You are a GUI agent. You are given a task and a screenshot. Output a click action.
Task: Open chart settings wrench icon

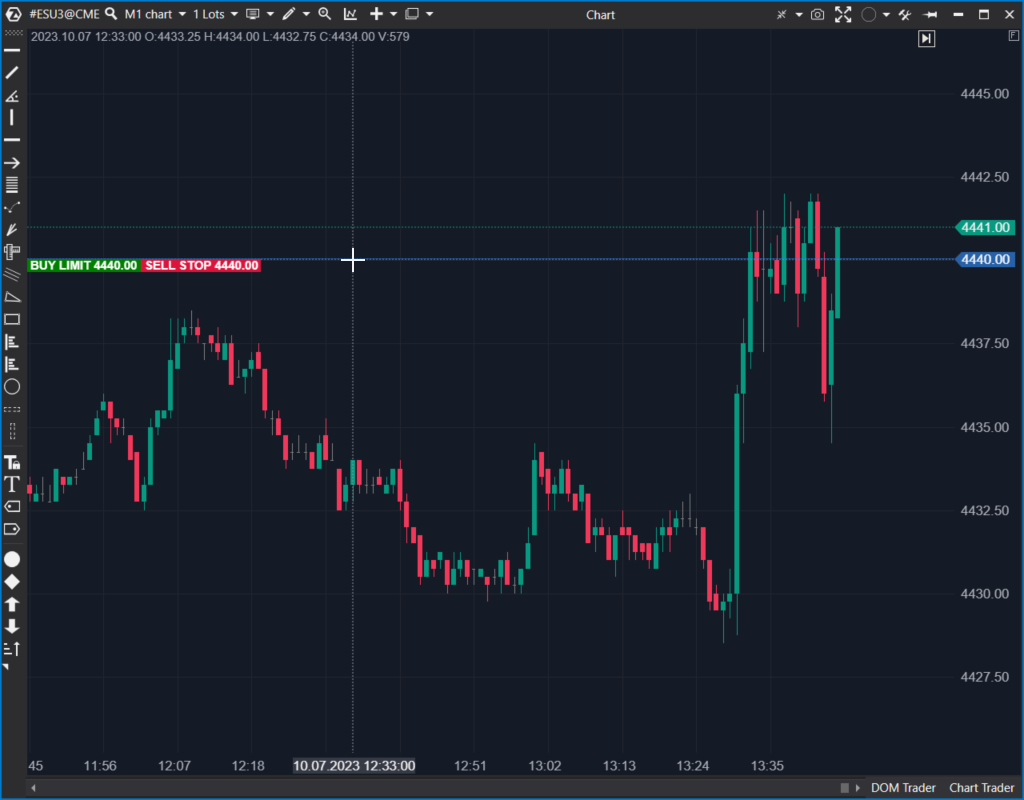point(905,14)
